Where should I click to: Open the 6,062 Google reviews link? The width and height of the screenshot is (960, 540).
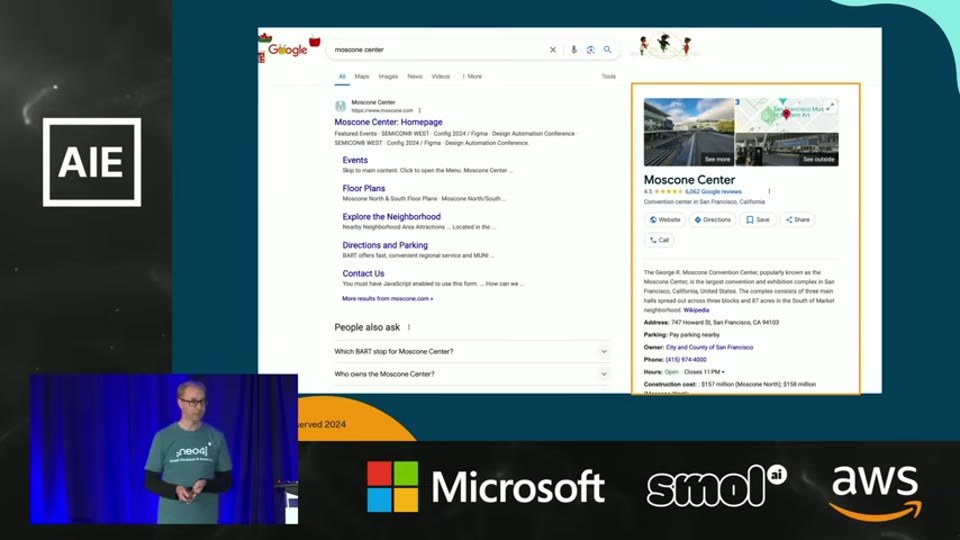tap(713, 192)
